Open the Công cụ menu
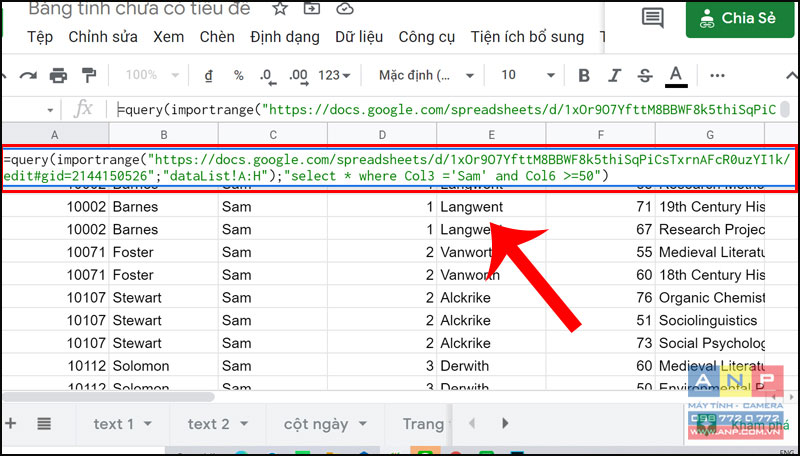800x456 pixels. (x=427, y=37)
